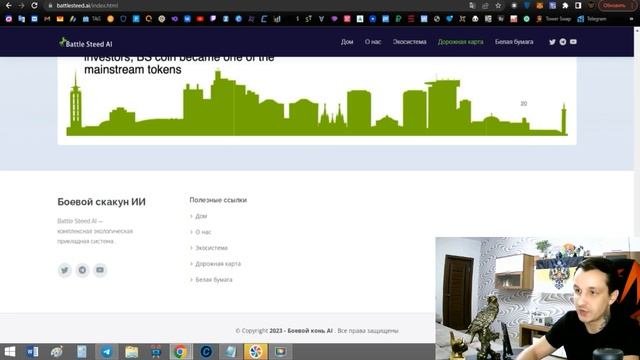Expand the bookmarks overflow chevron
The image size is (640, 360).
tap(631, 19)
